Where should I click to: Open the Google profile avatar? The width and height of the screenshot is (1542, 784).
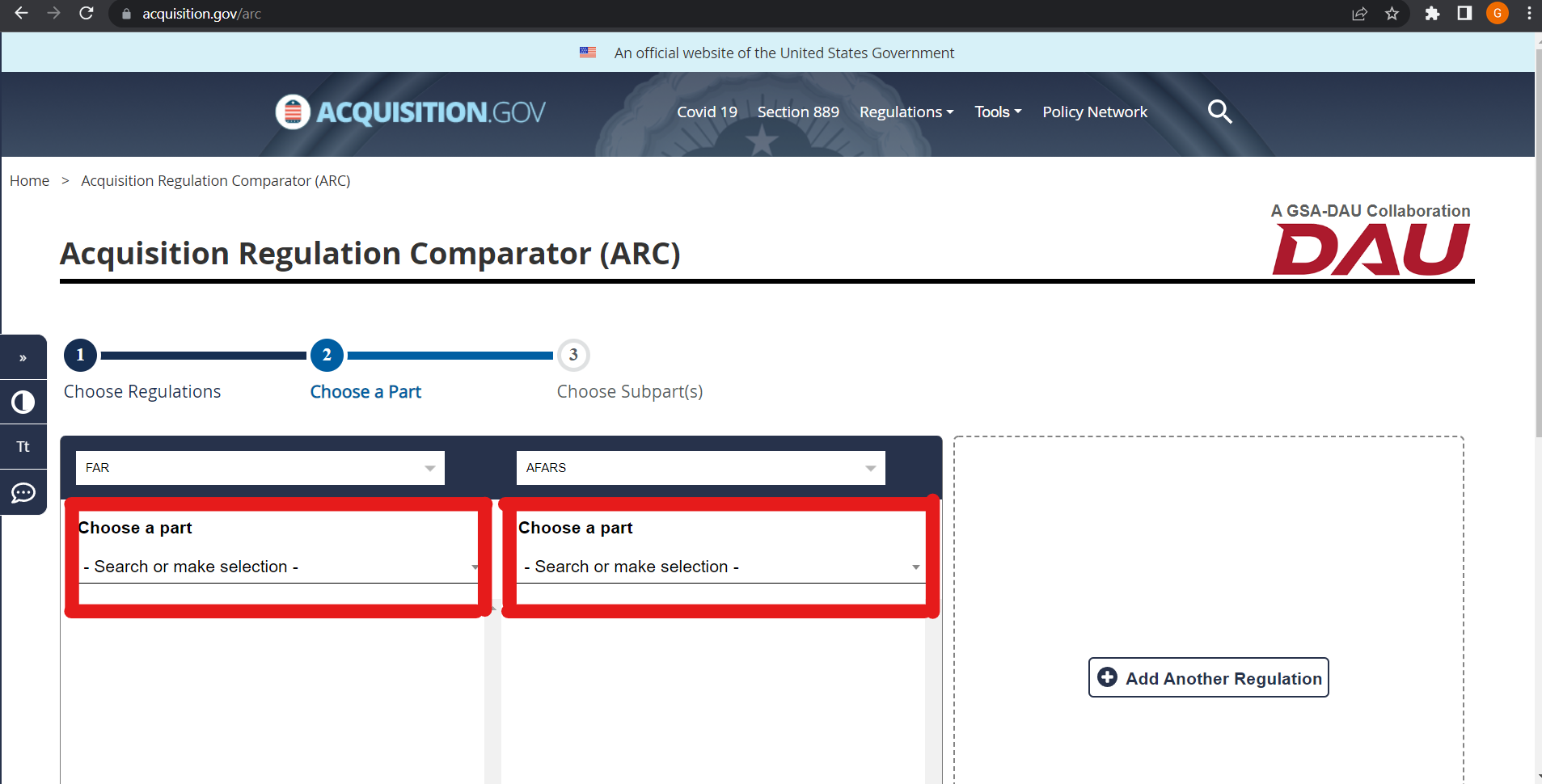(1497, 14)
